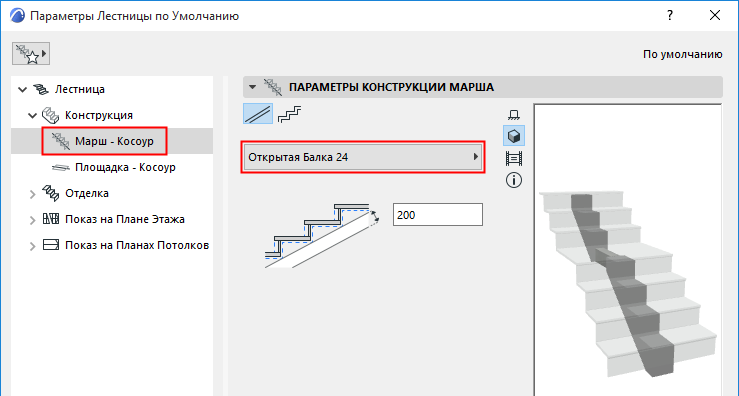Close the stair settings dialog
This screenshot has height=396, width=739.
715,16
